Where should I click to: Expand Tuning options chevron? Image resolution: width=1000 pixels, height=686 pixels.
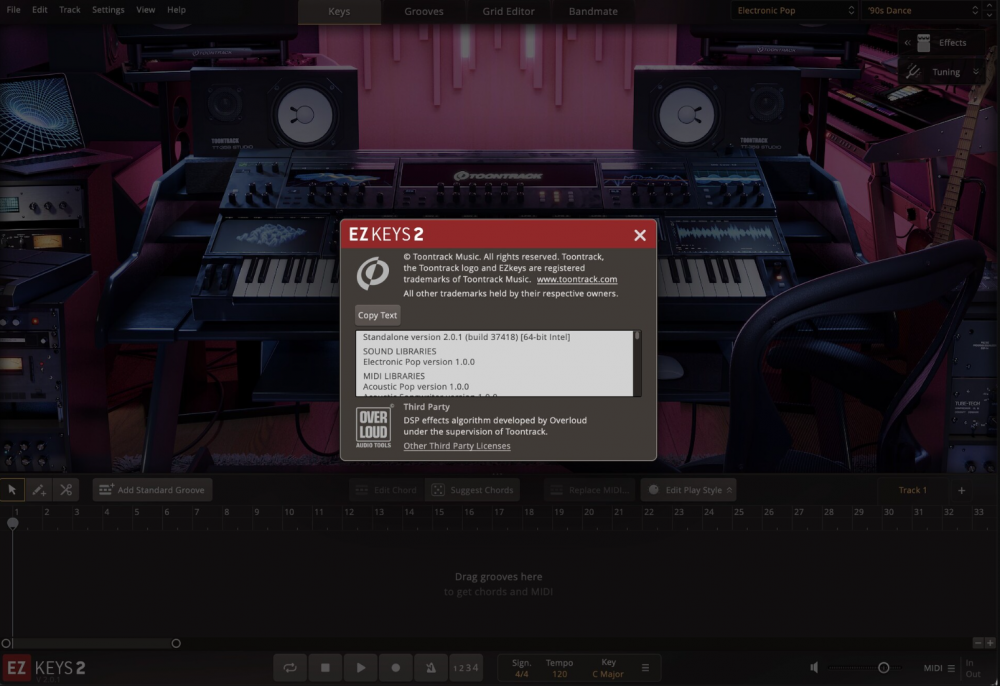coord(976,72)
